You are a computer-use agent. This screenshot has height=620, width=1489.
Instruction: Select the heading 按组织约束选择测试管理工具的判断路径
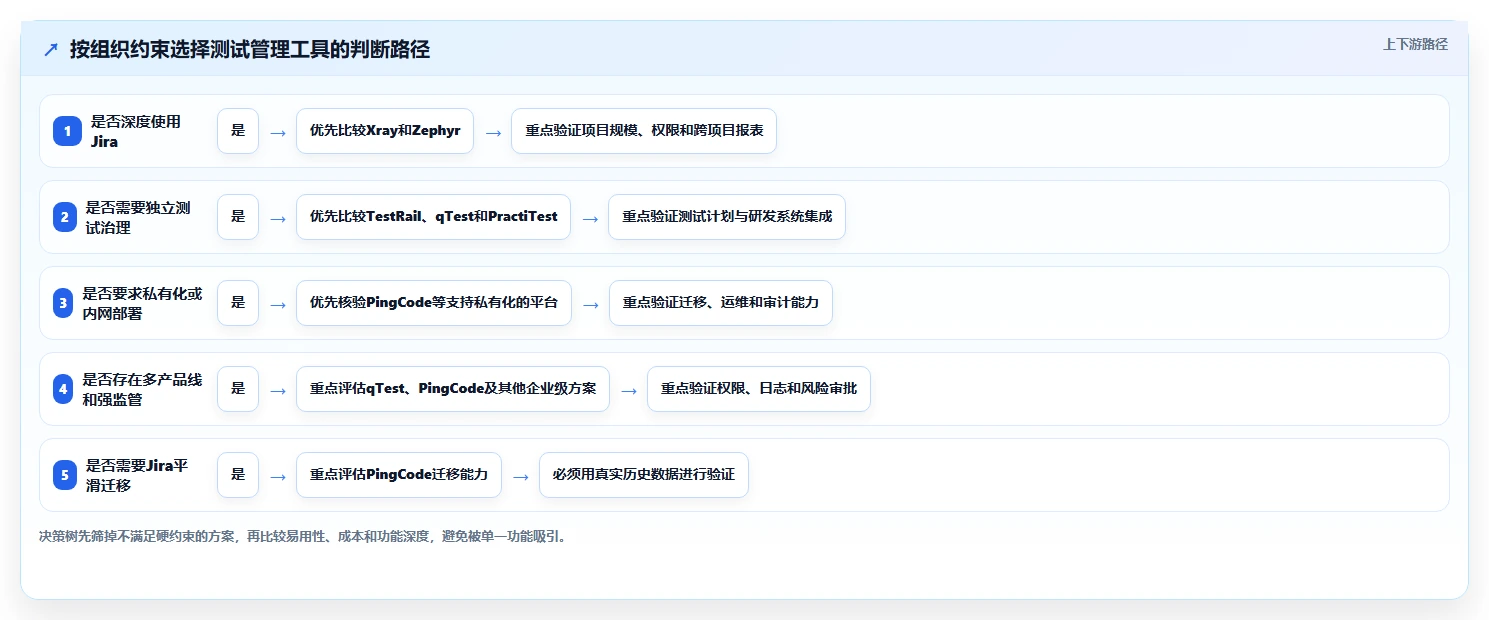[x=250, y=50]
